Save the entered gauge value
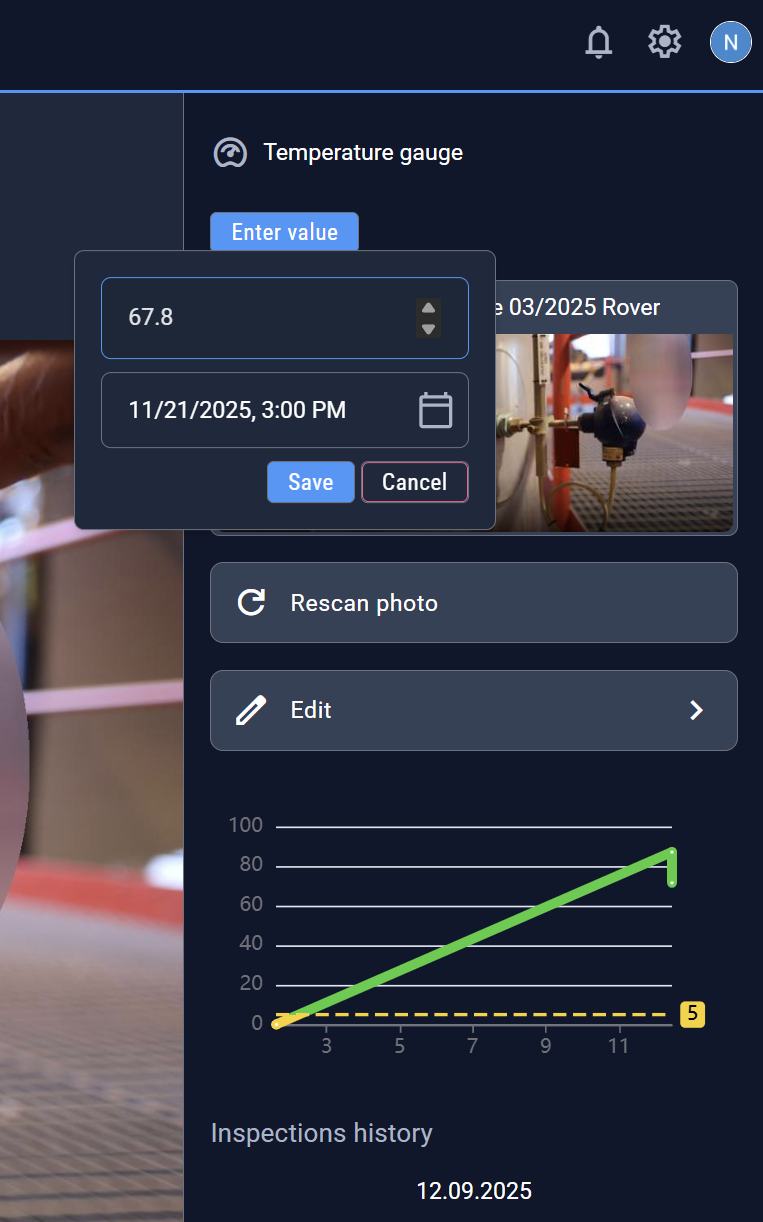Screen dimensions: 763x1222 click(x=311, y=482)
